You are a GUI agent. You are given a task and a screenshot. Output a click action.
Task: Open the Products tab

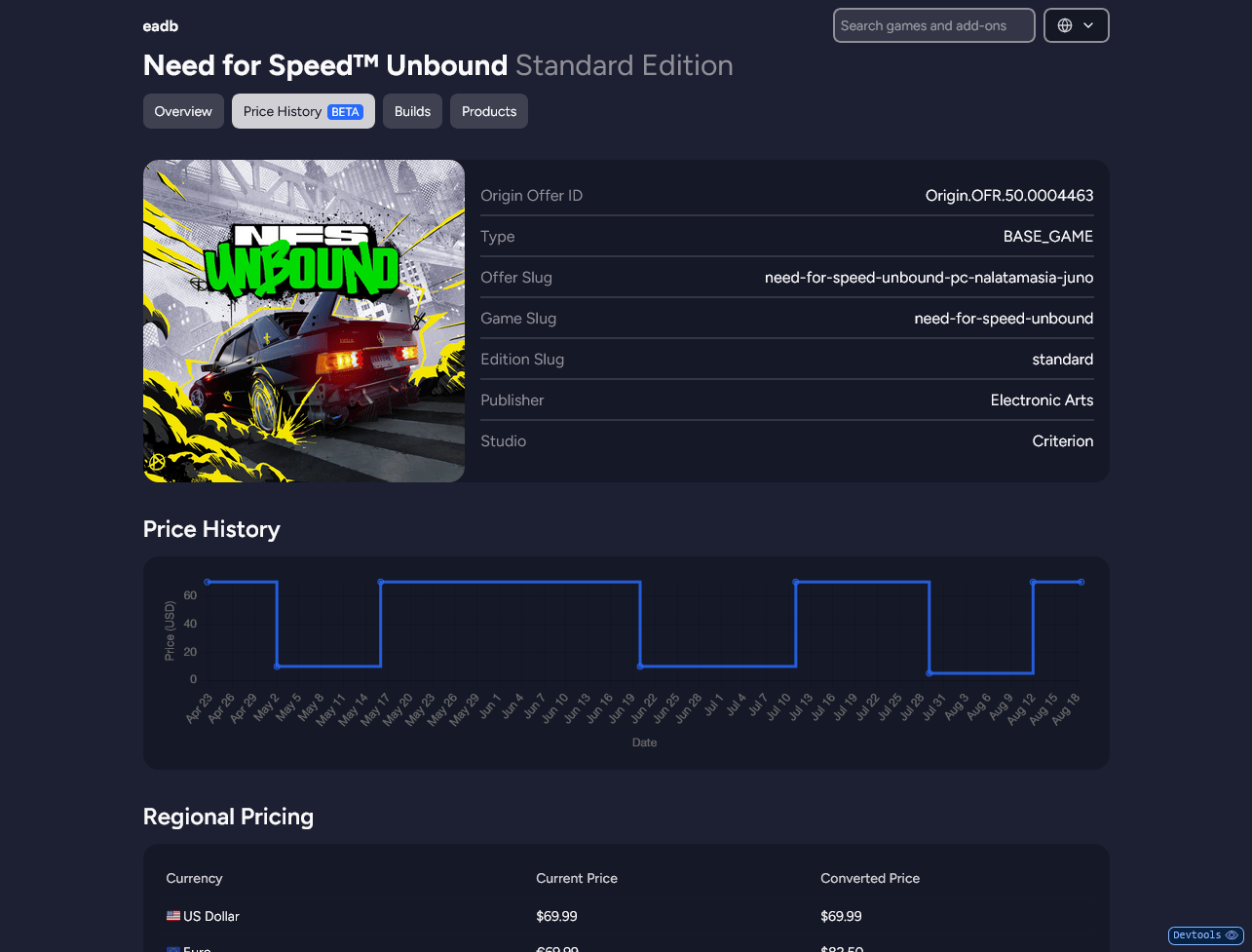tap(489, 111)
